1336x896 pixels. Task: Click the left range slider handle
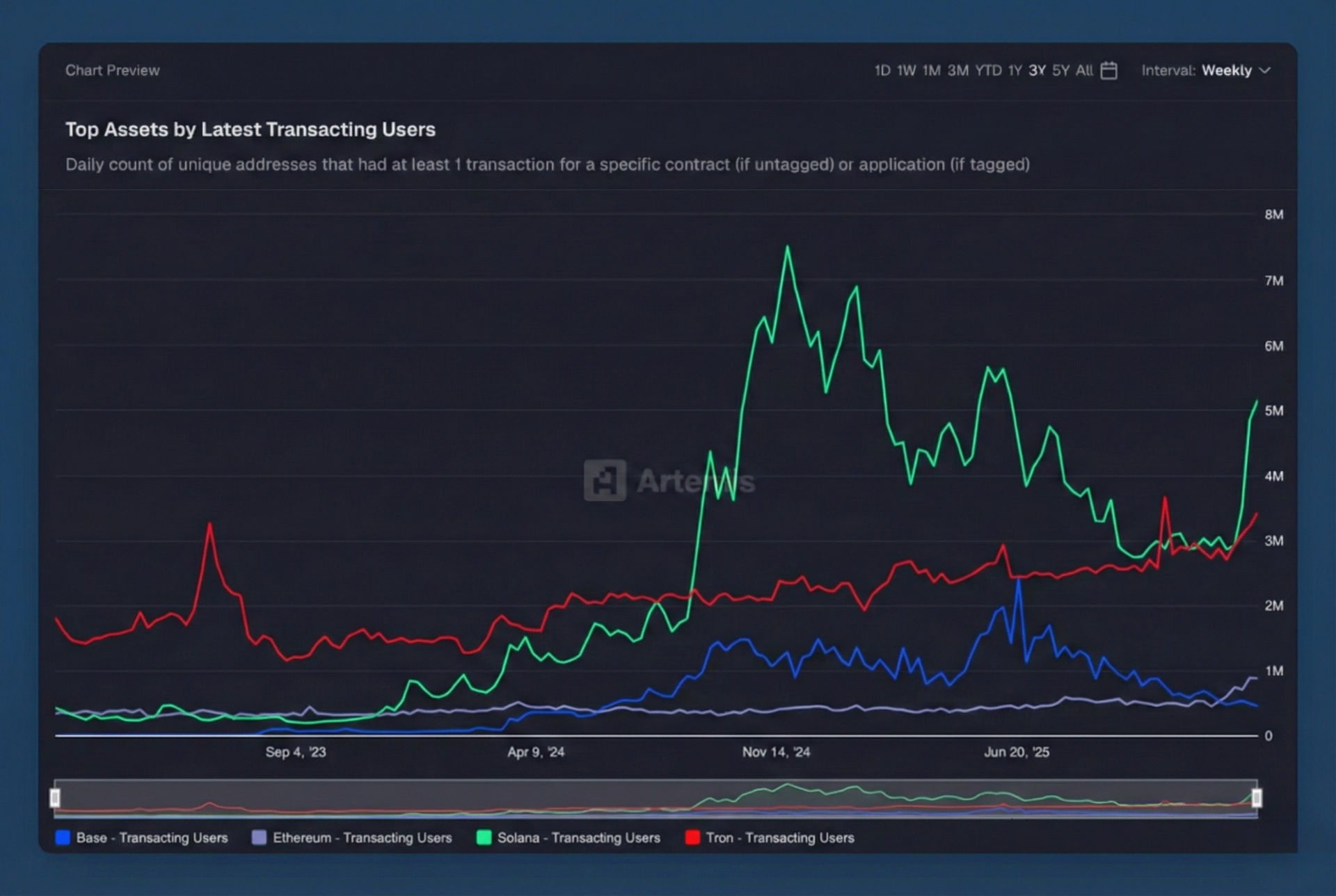click(x=55, y=797)
